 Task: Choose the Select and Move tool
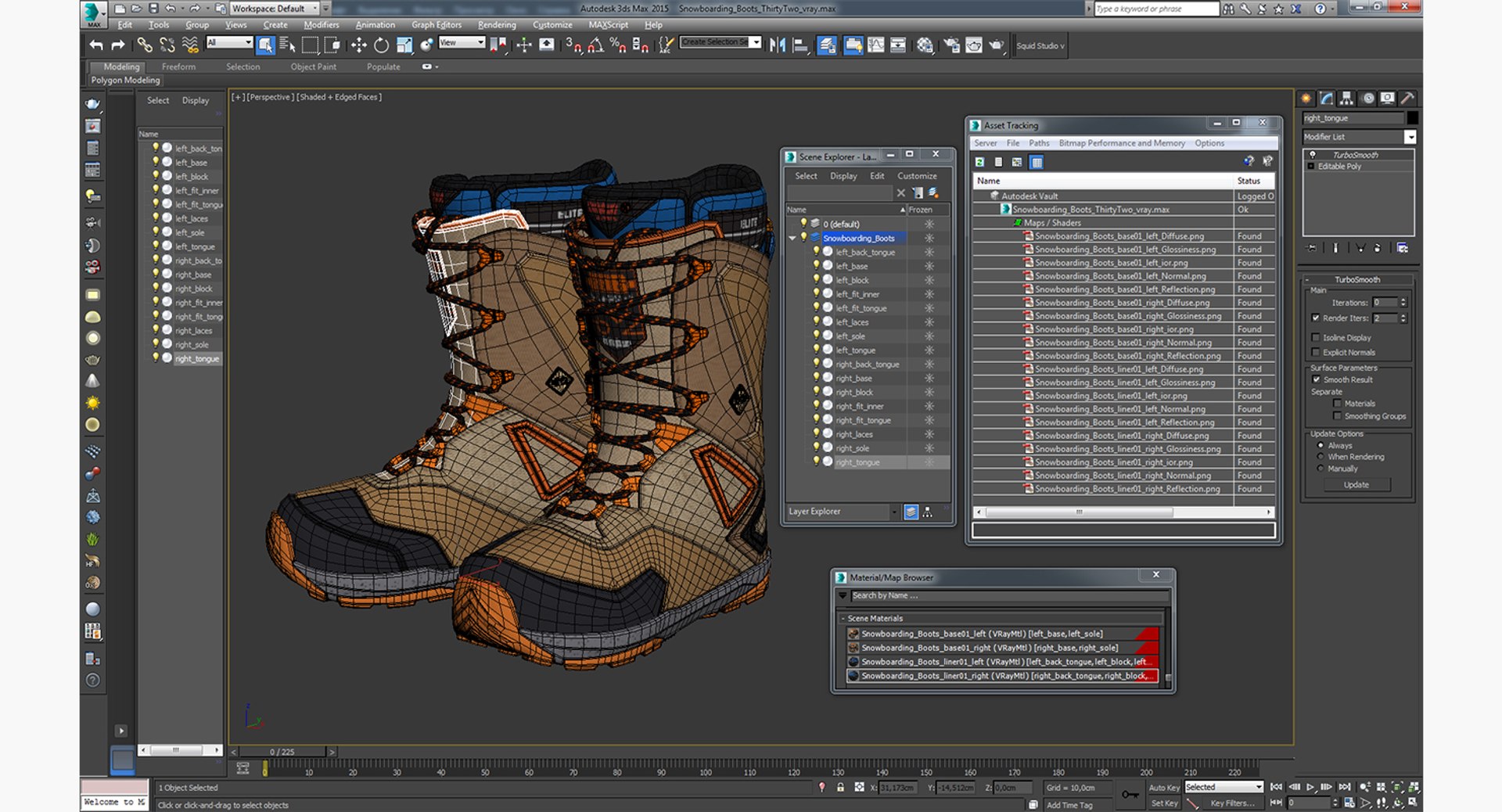pos(358,45)
